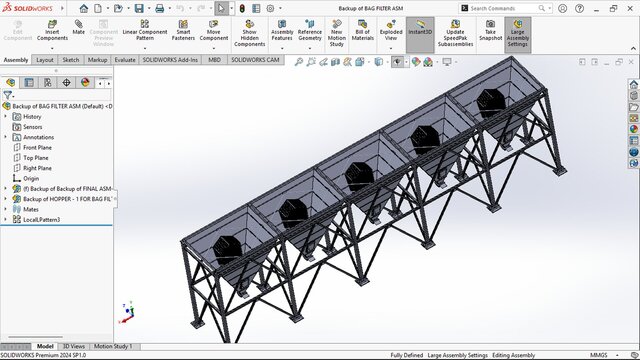This screenshot has width=640, height=360.
Task: Open the Insert Components dropdown arrow
Action: 52,48
